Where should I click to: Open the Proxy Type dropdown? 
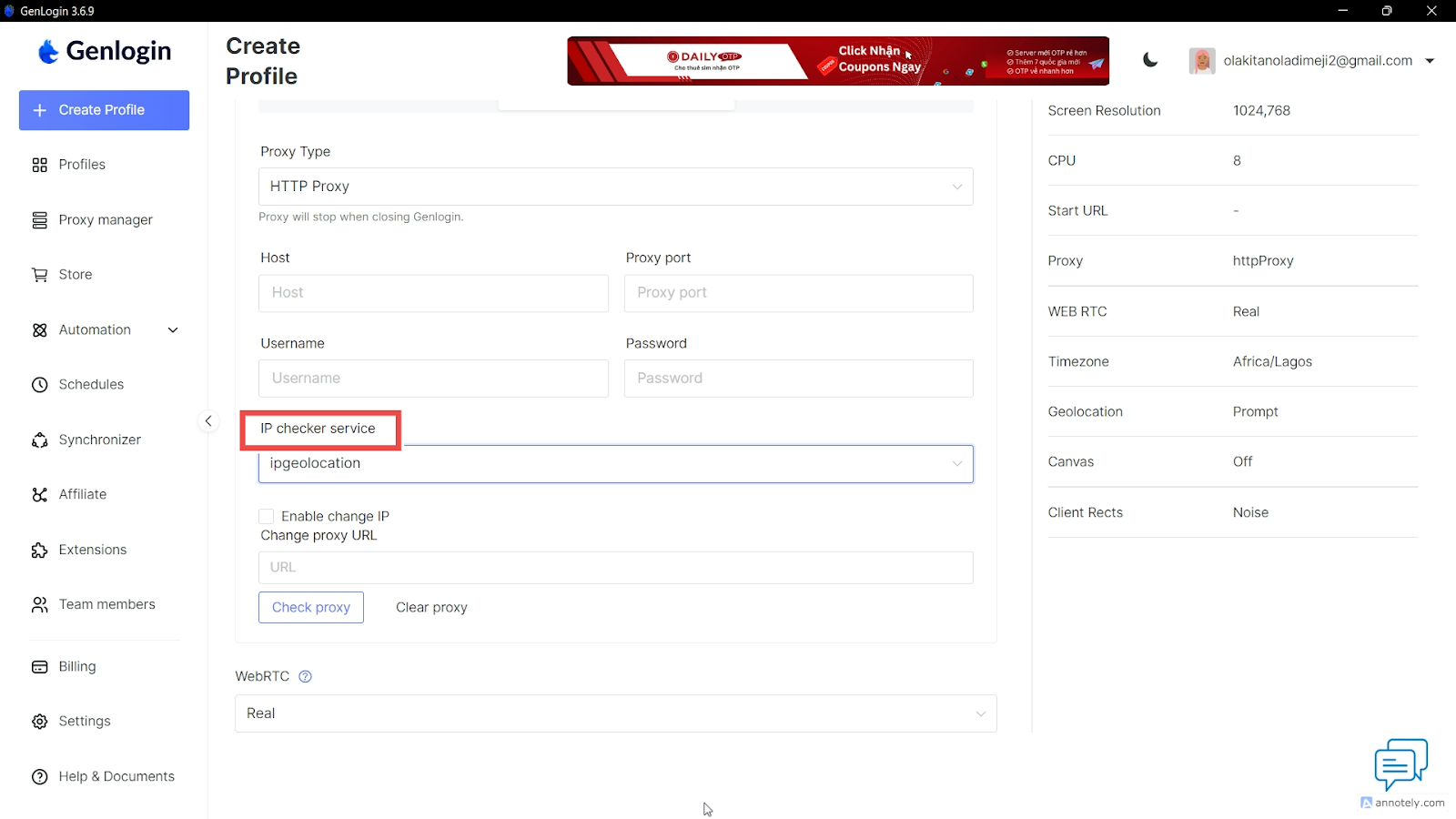click(616, 187)
